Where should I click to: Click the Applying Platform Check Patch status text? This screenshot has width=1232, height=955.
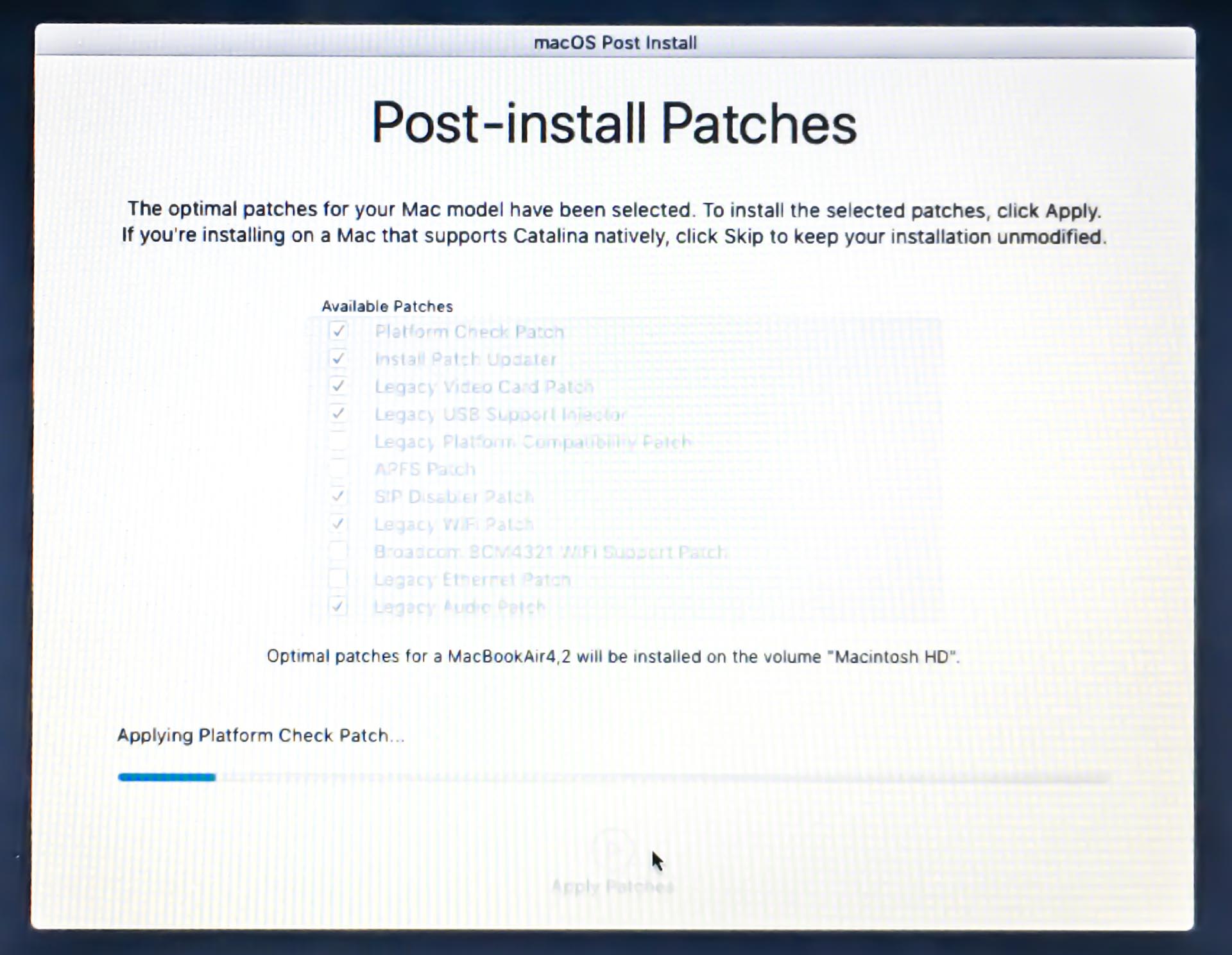pyautogui.click(x=261, y=736)
